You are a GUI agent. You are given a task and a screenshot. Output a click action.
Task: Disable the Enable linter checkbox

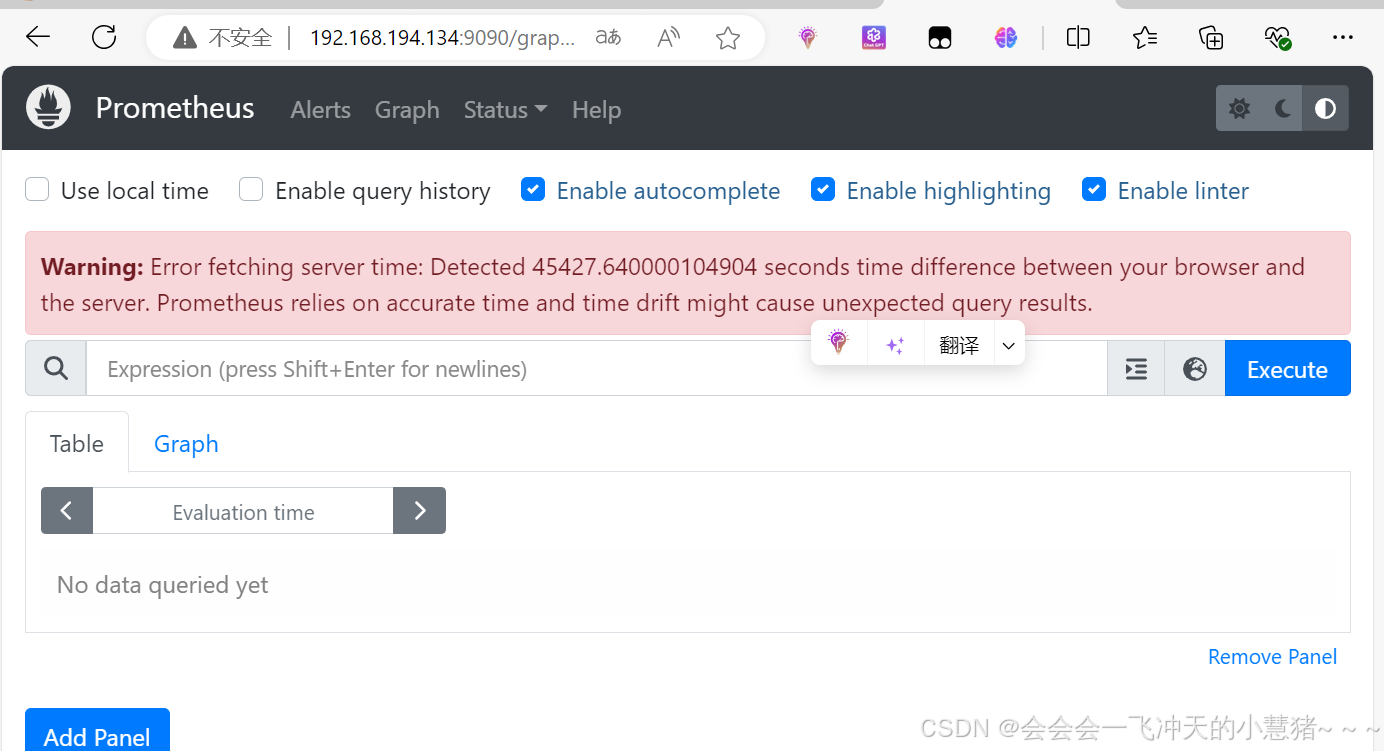coord(1094,189)
